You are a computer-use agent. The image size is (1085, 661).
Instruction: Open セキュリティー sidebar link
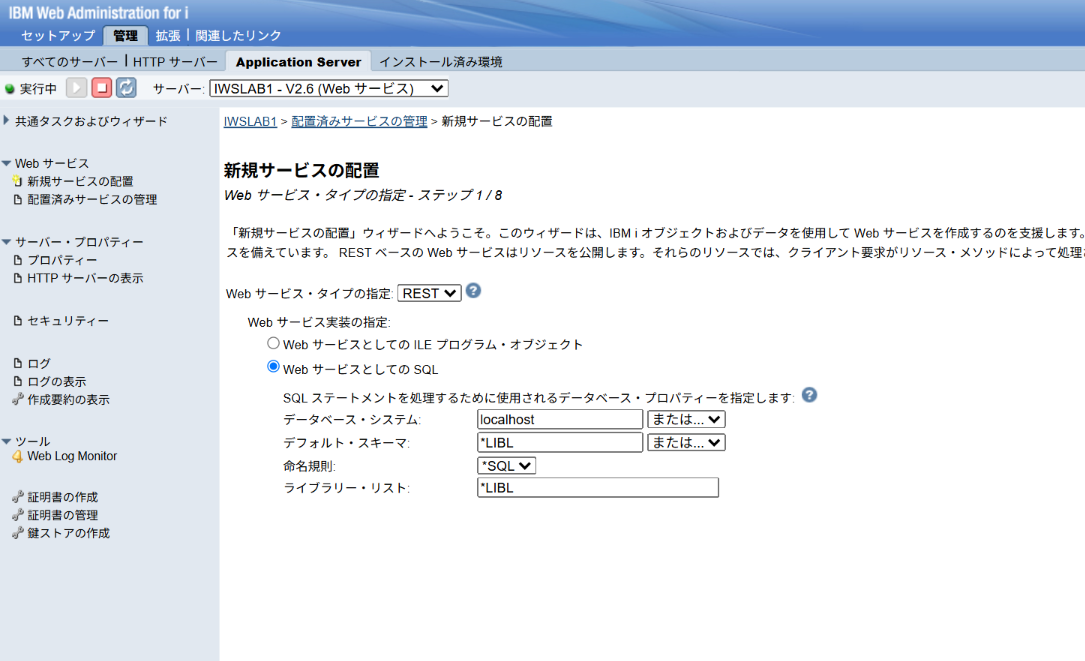pos(68,320)
